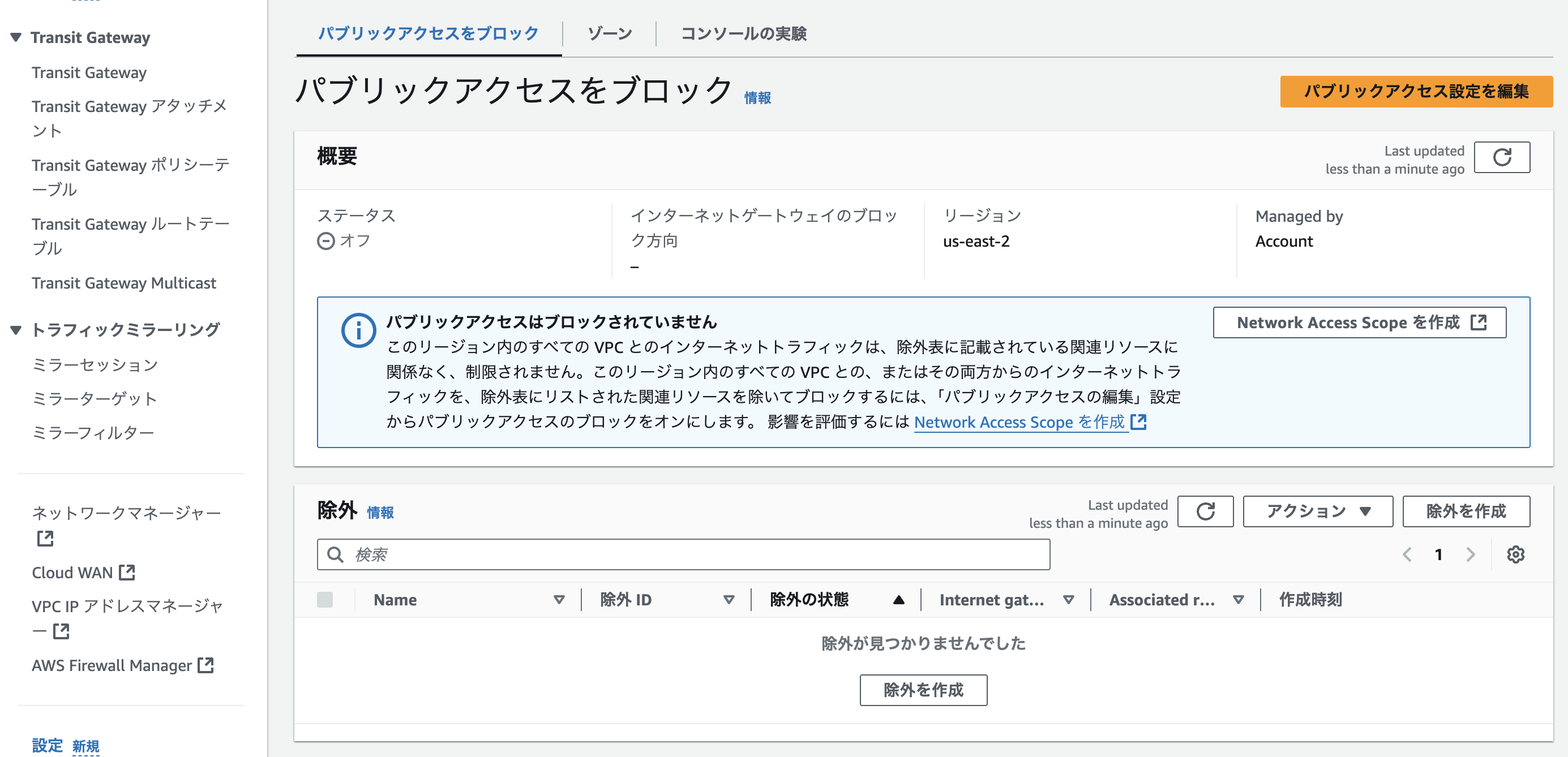Click inside the 検索 search field
Image resolution: width=1568 pixels, height=757 pixels.
pos(682,554)
